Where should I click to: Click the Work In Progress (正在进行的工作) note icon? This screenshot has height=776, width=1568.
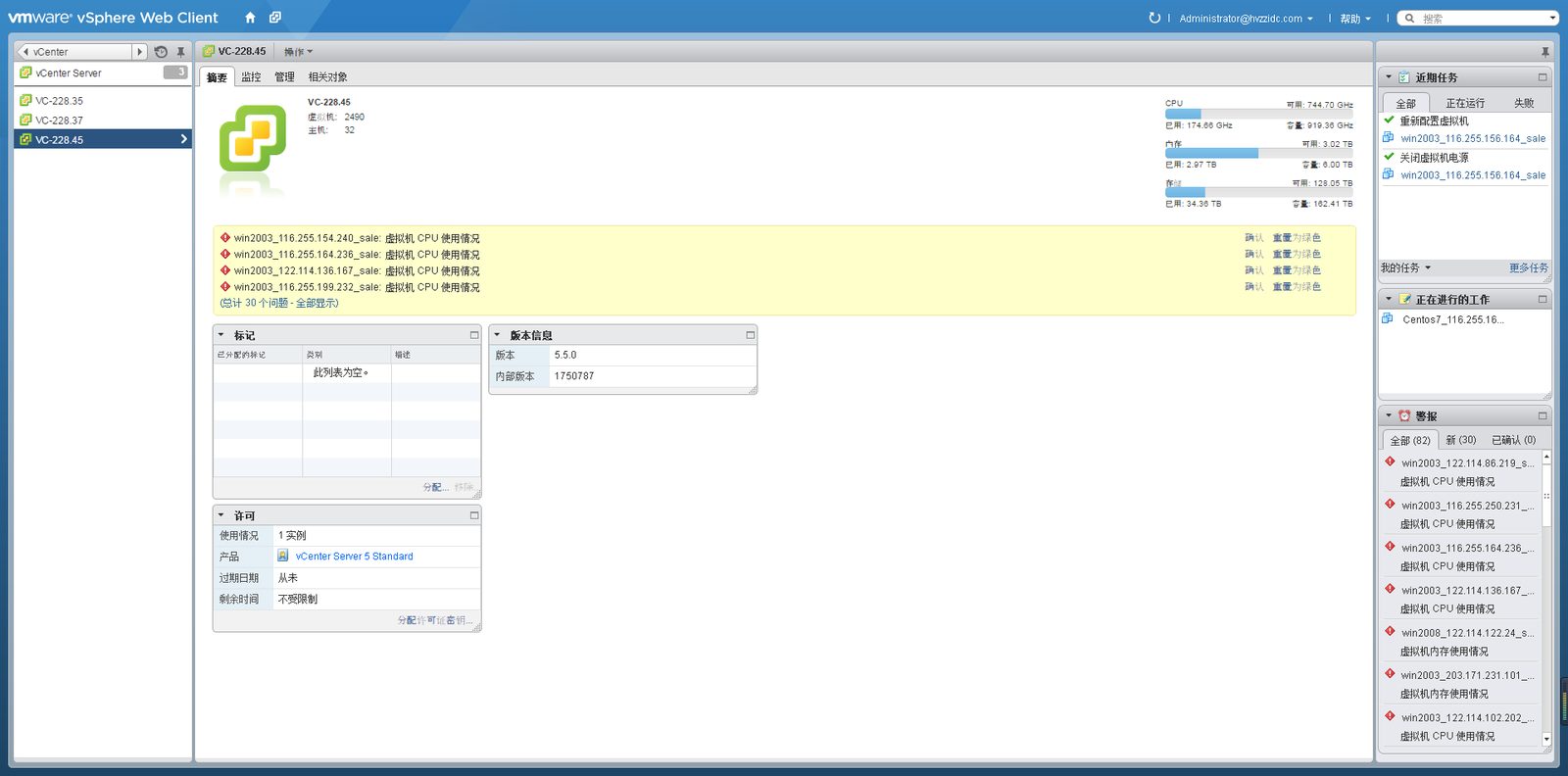pyautogui.click(x=1404, y=299)
